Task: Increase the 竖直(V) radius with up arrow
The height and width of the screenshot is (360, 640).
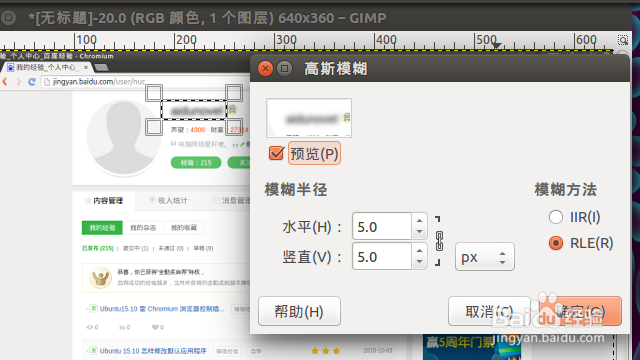Action: pos(419,250)
